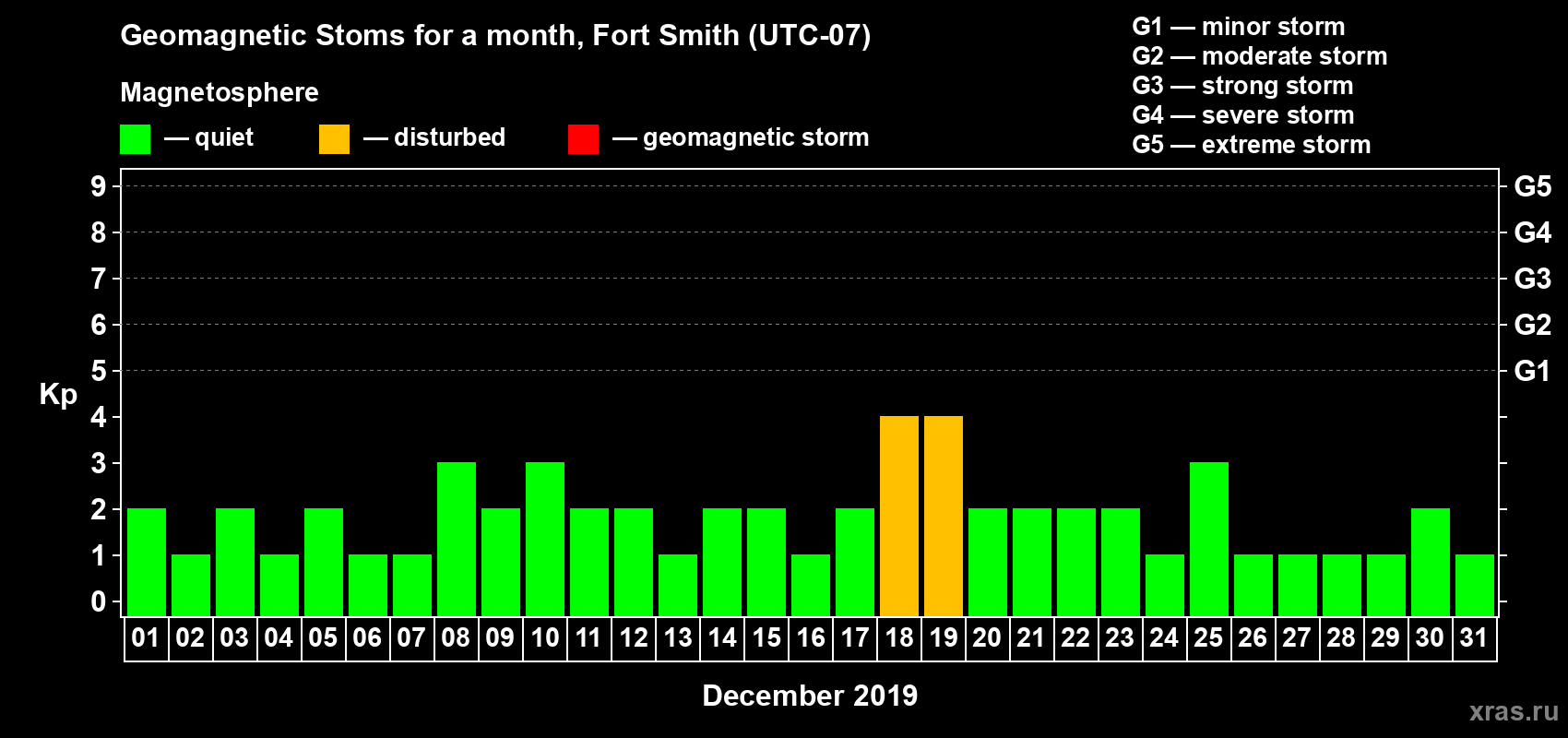The image size is (1568, 738).
Task: Click the Magnetosphere heading
Action: [x=220, y=93]
